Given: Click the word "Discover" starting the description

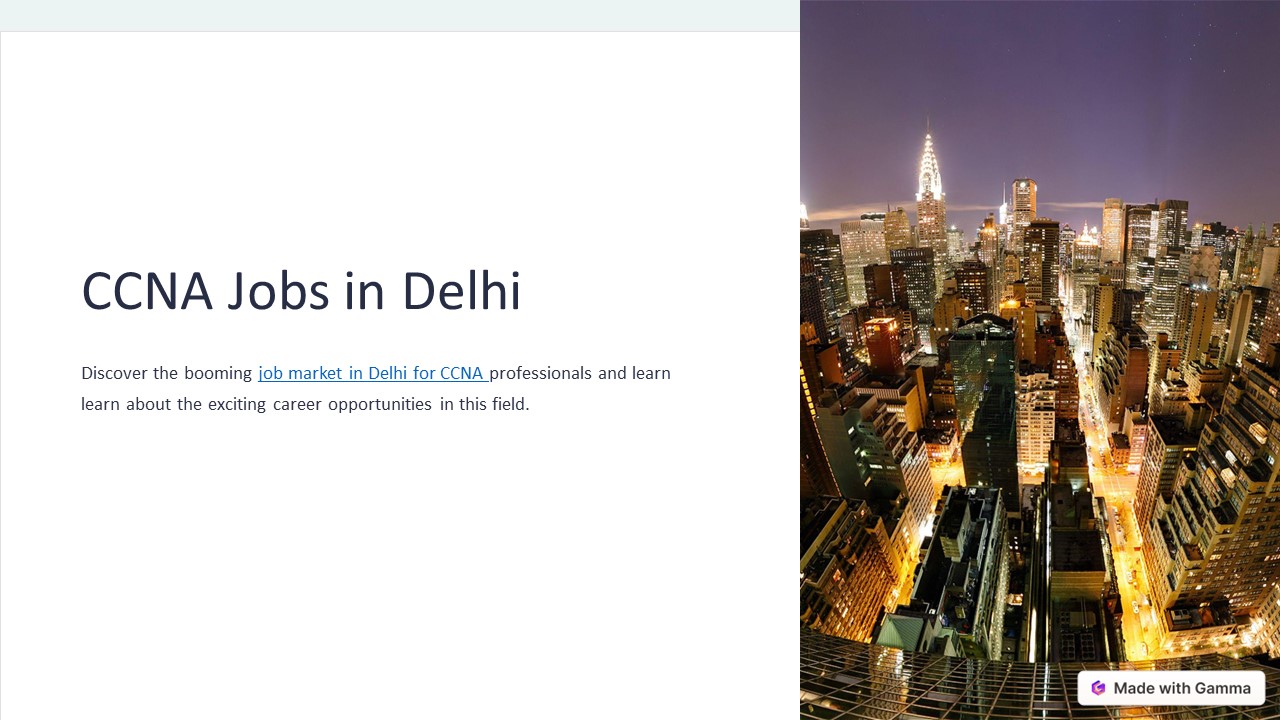Looking at the screenshot, I should pyautogui.click(x=115, y=373).
